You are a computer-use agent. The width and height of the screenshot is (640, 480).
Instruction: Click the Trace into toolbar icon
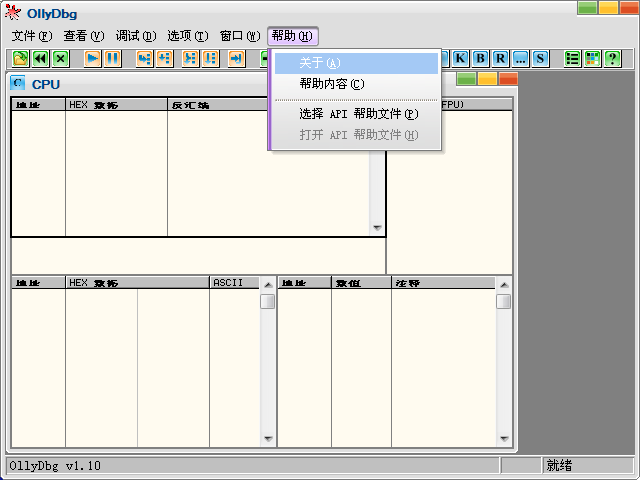tap(190, 59)
